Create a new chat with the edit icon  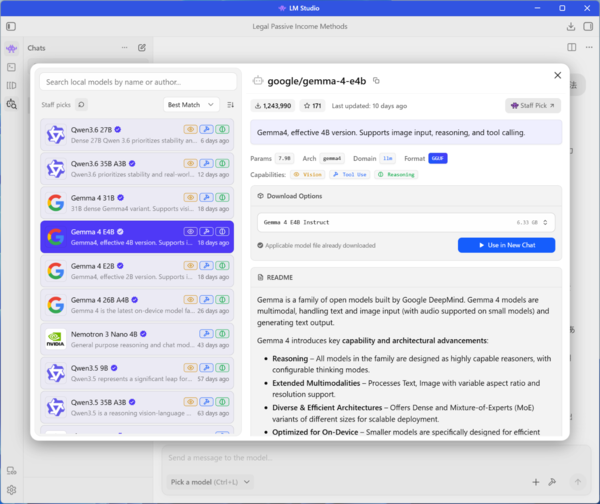[142, 48]
